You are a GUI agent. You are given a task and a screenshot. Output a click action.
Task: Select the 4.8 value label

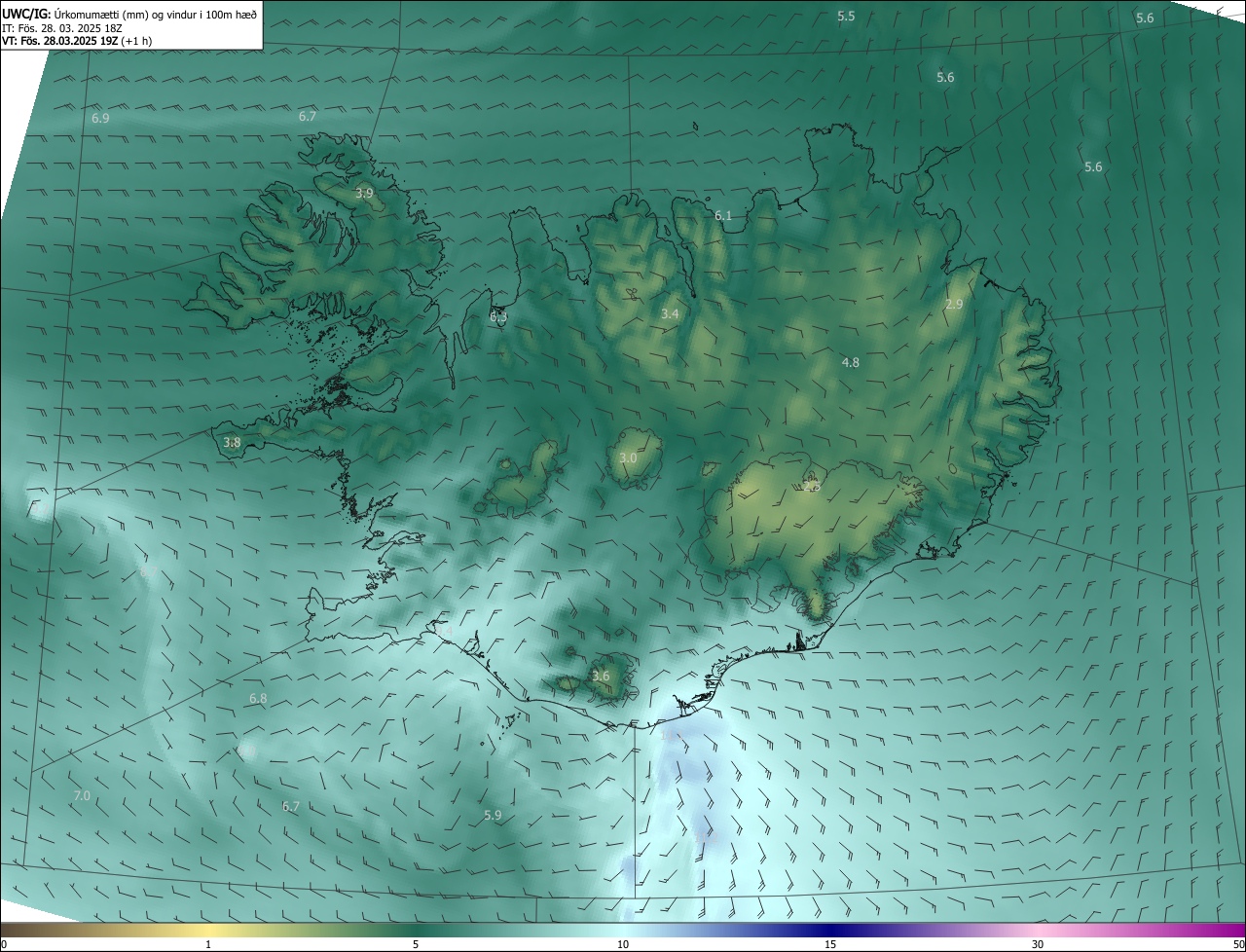coord(851,363)
